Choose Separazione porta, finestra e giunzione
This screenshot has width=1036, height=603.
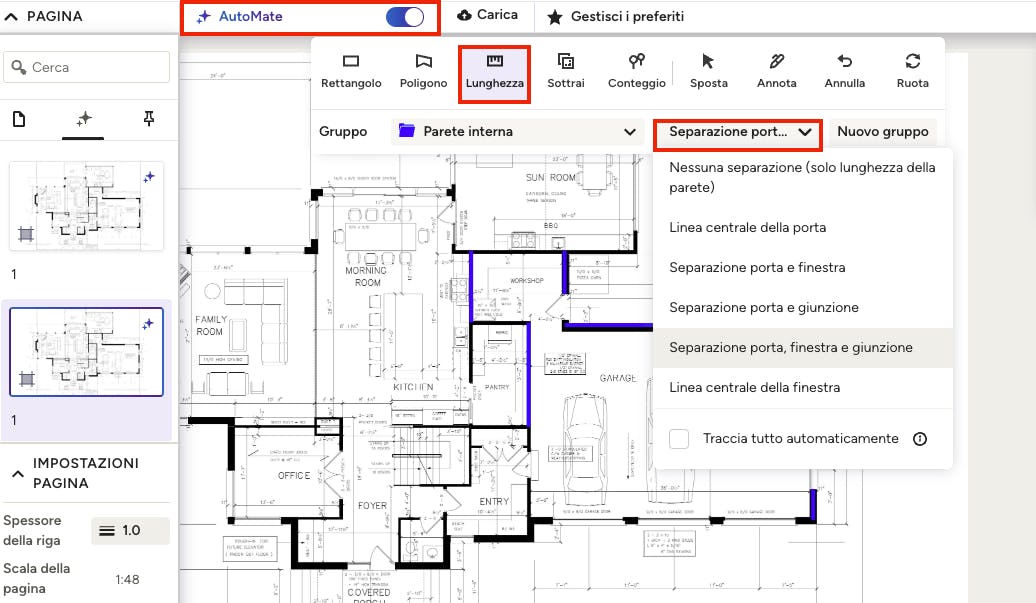803,347
